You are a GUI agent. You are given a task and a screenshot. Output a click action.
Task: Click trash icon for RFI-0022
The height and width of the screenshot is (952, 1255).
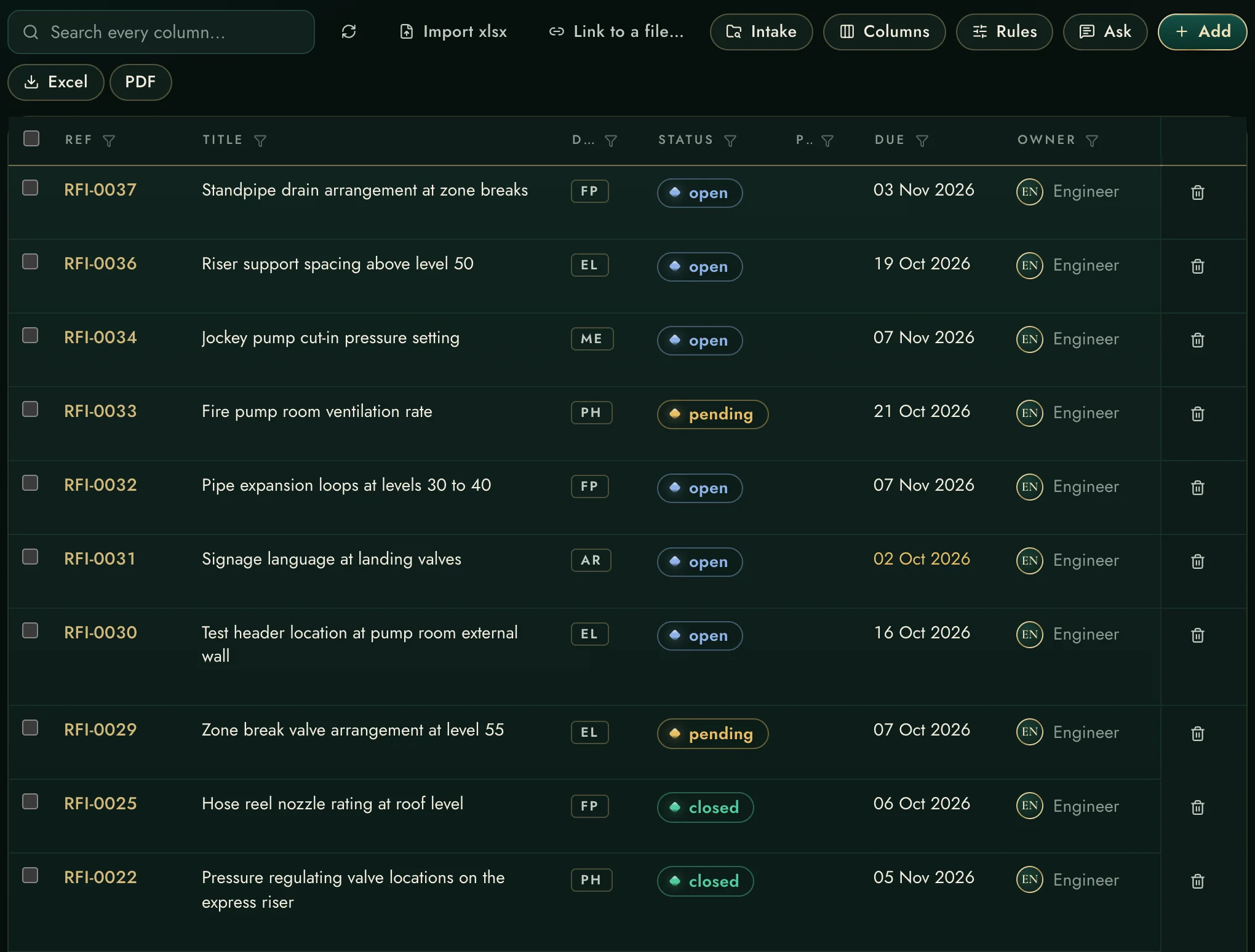tap(1197, 881)
